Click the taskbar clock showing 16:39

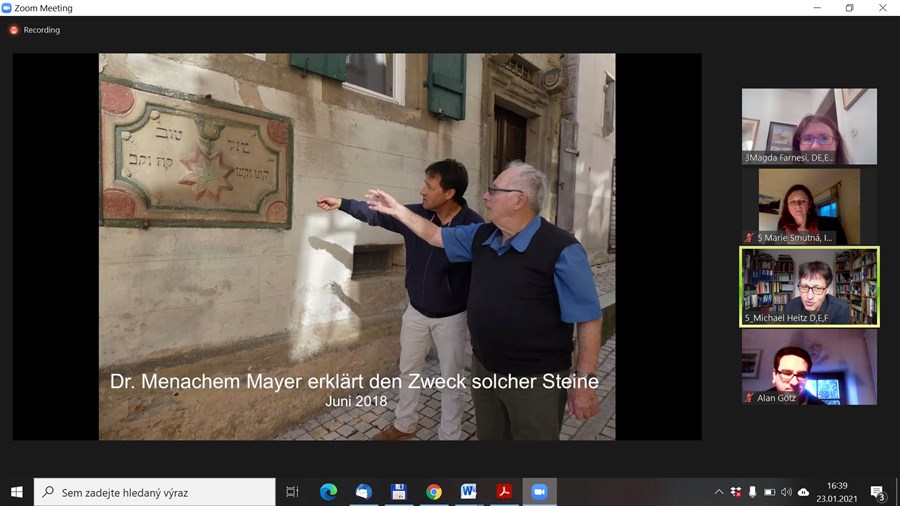837,492
